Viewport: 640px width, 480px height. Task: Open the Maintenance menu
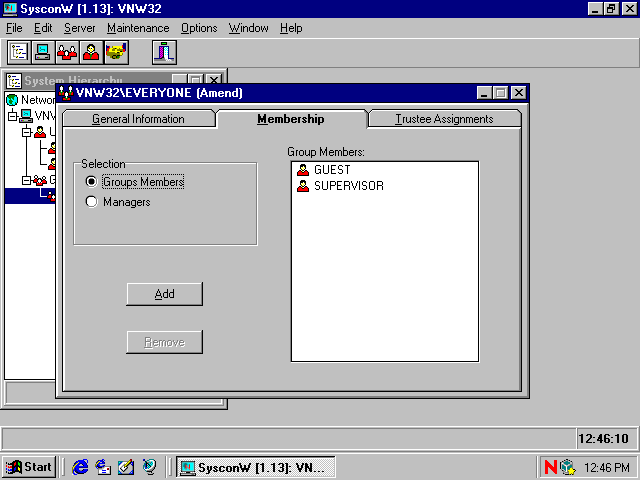[138, 28]
